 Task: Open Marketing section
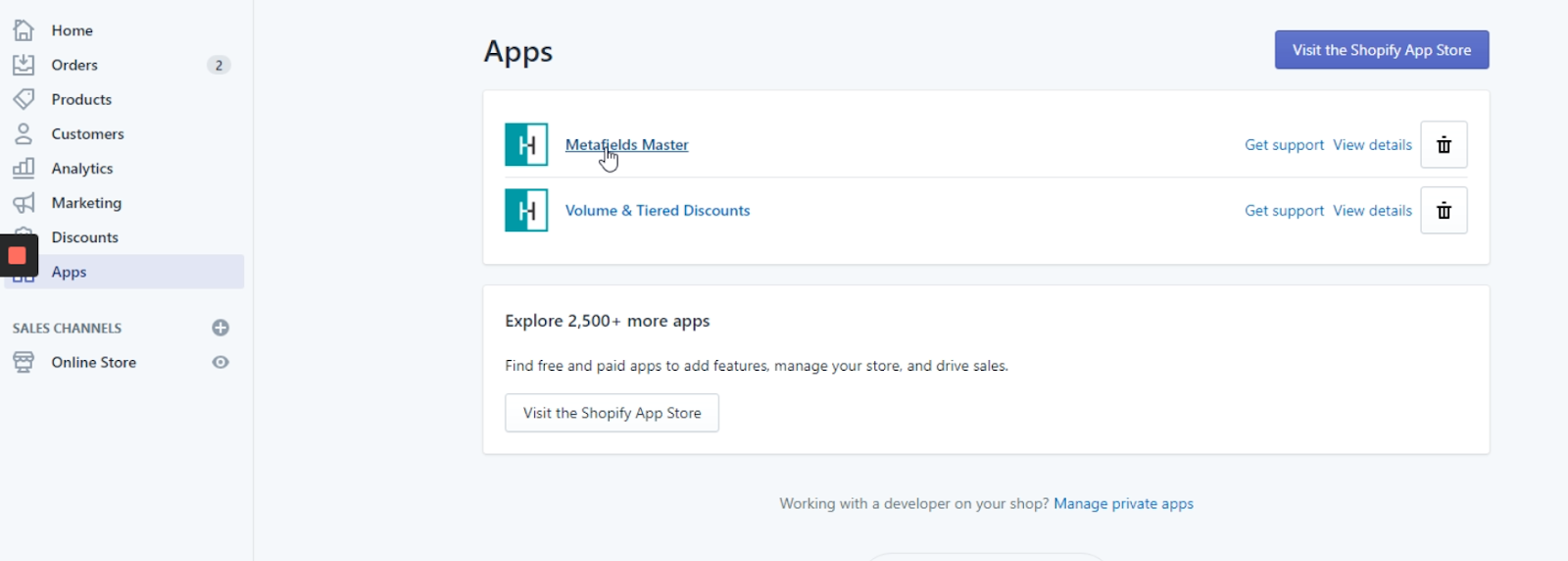86,203
